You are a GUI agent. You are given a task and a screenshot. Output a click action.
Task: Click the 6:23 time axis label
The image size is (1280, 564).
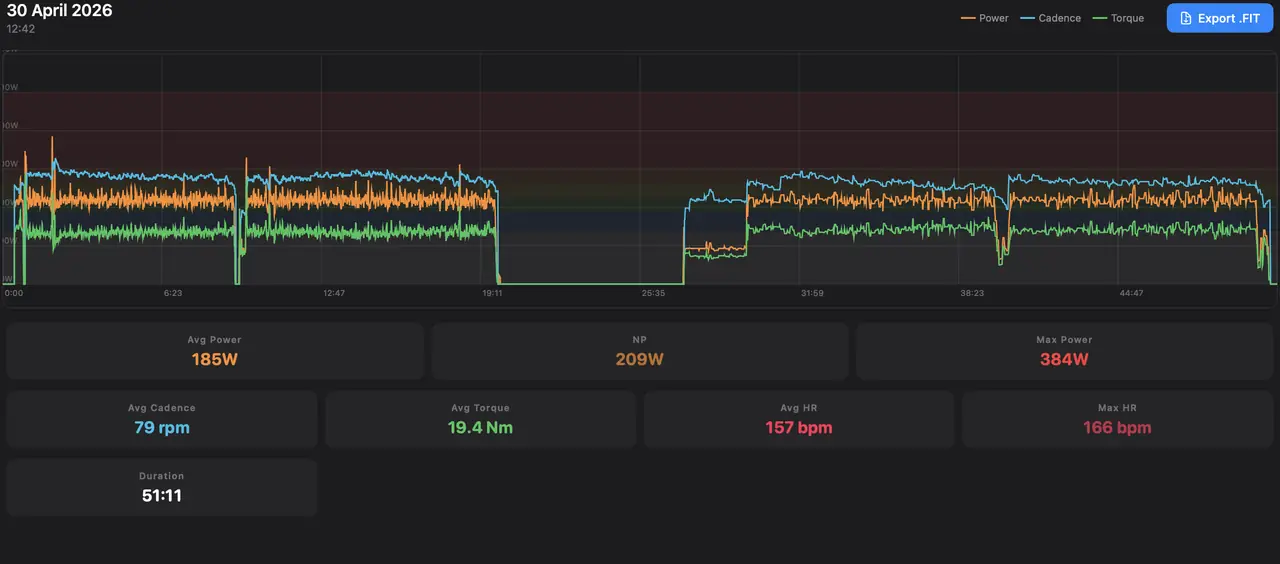click(x=173, y=294)
